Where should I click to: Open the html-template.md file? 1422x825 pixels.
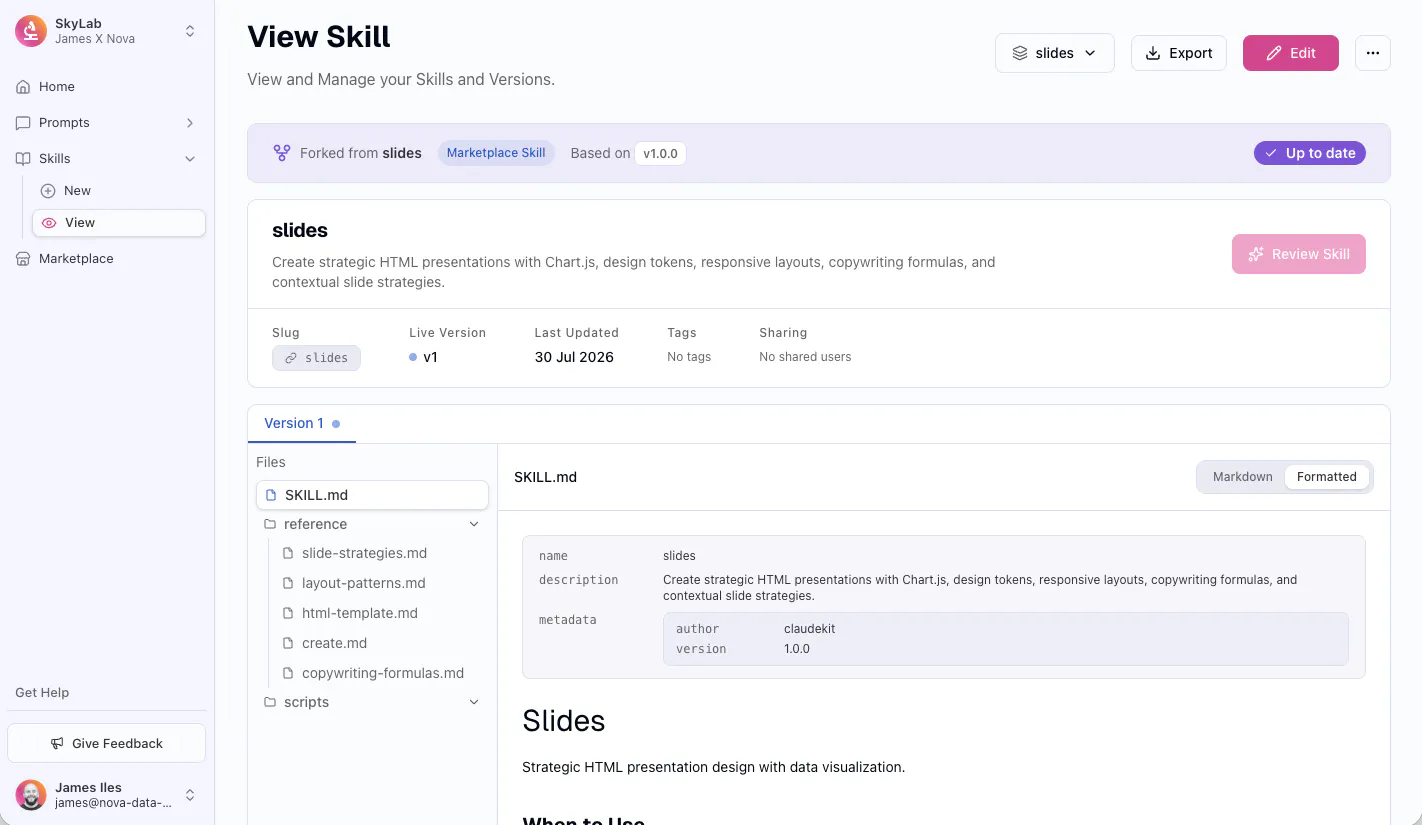(x=360, y=613)
